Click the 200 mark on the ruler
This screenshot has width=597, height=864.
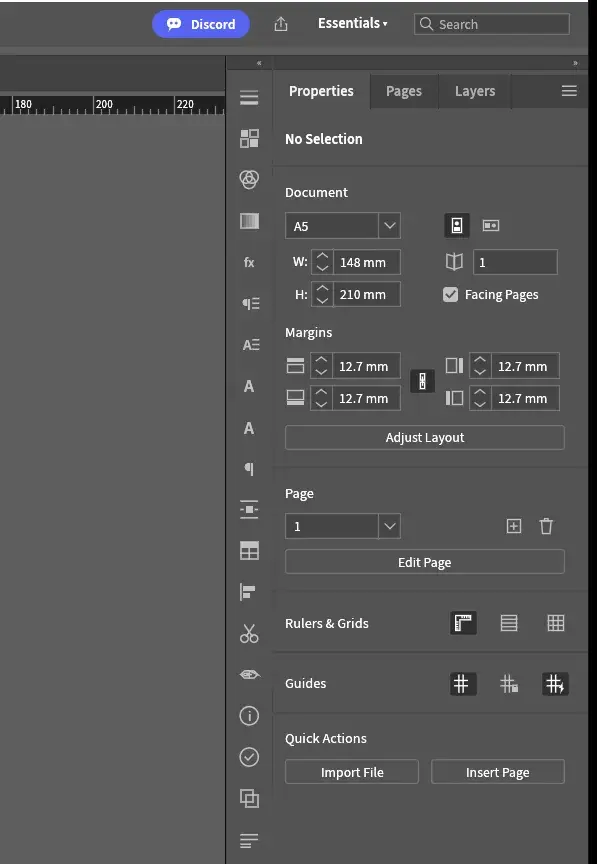click(104, 104)
